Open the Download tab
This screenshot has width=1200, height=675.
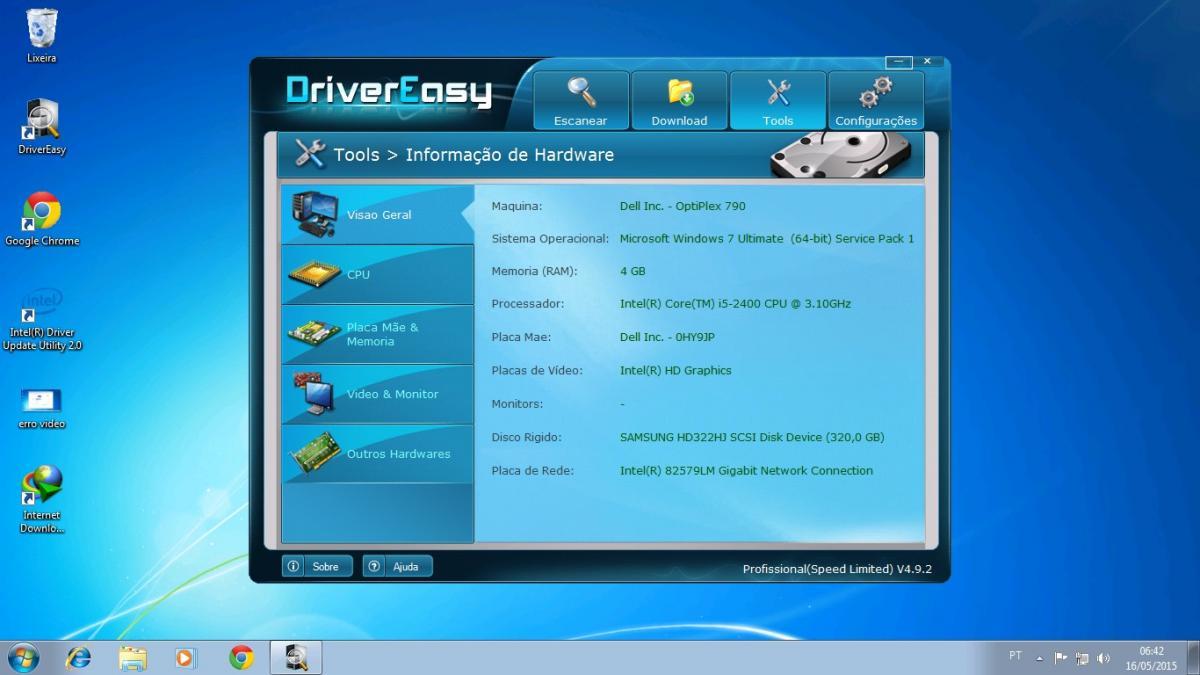(679, 100)
